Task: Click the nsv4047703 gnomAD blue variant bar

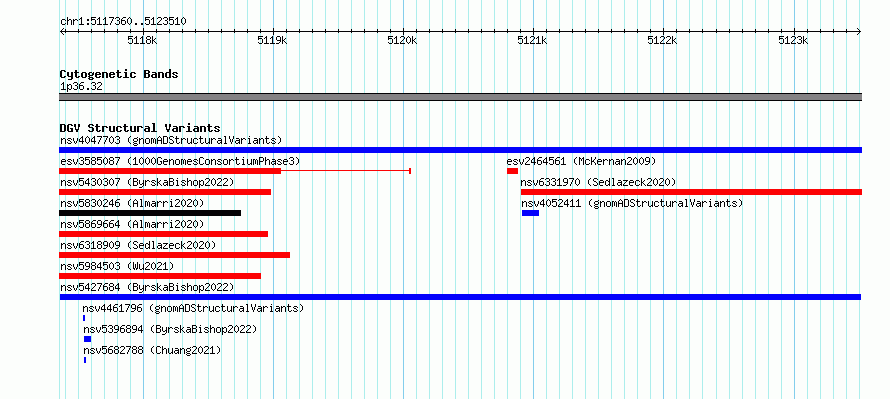Action: point(460,150)
